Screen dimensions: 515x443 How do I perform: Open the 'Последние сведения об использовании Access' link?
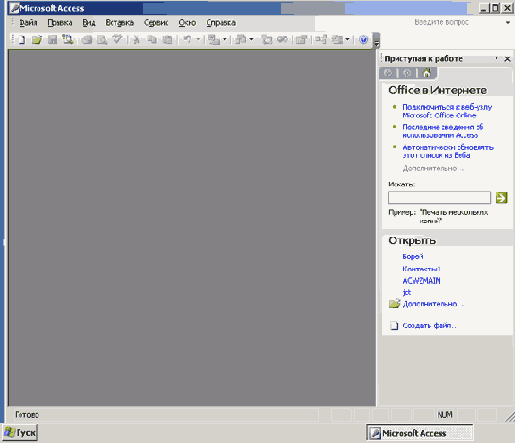click(x=443, y=131)
